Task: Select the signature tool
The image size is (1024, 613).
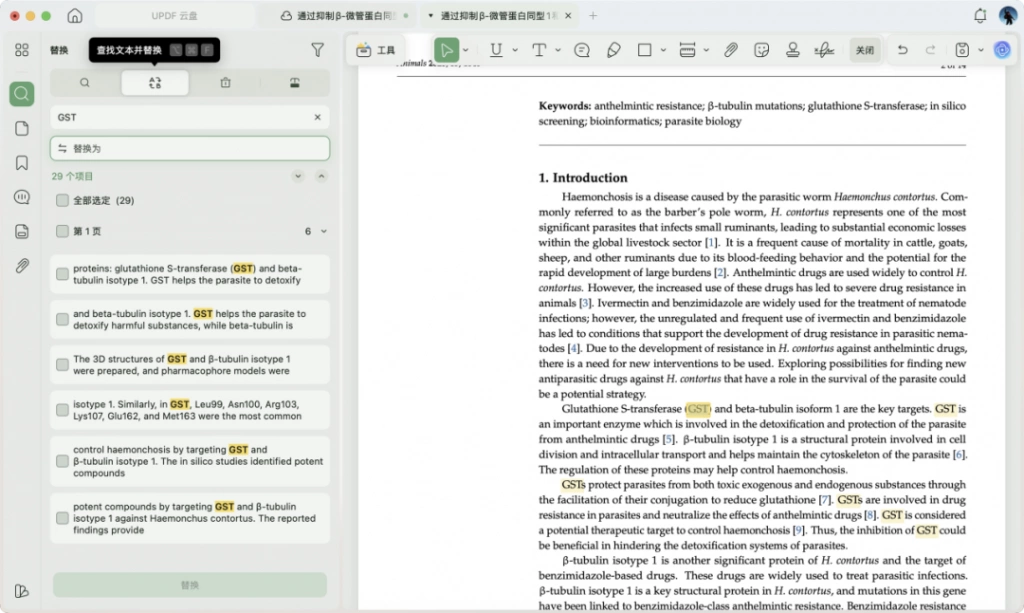Action: [x=824, y=50]
